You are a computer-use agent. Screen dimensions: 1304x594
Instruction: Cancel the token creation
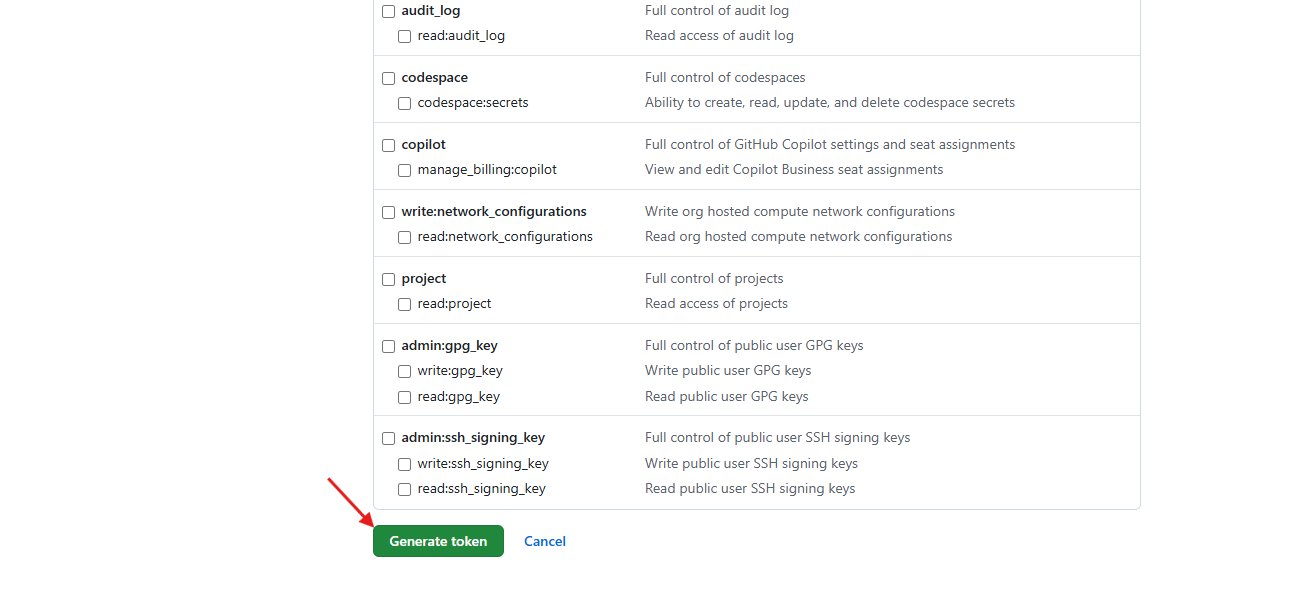545,541
